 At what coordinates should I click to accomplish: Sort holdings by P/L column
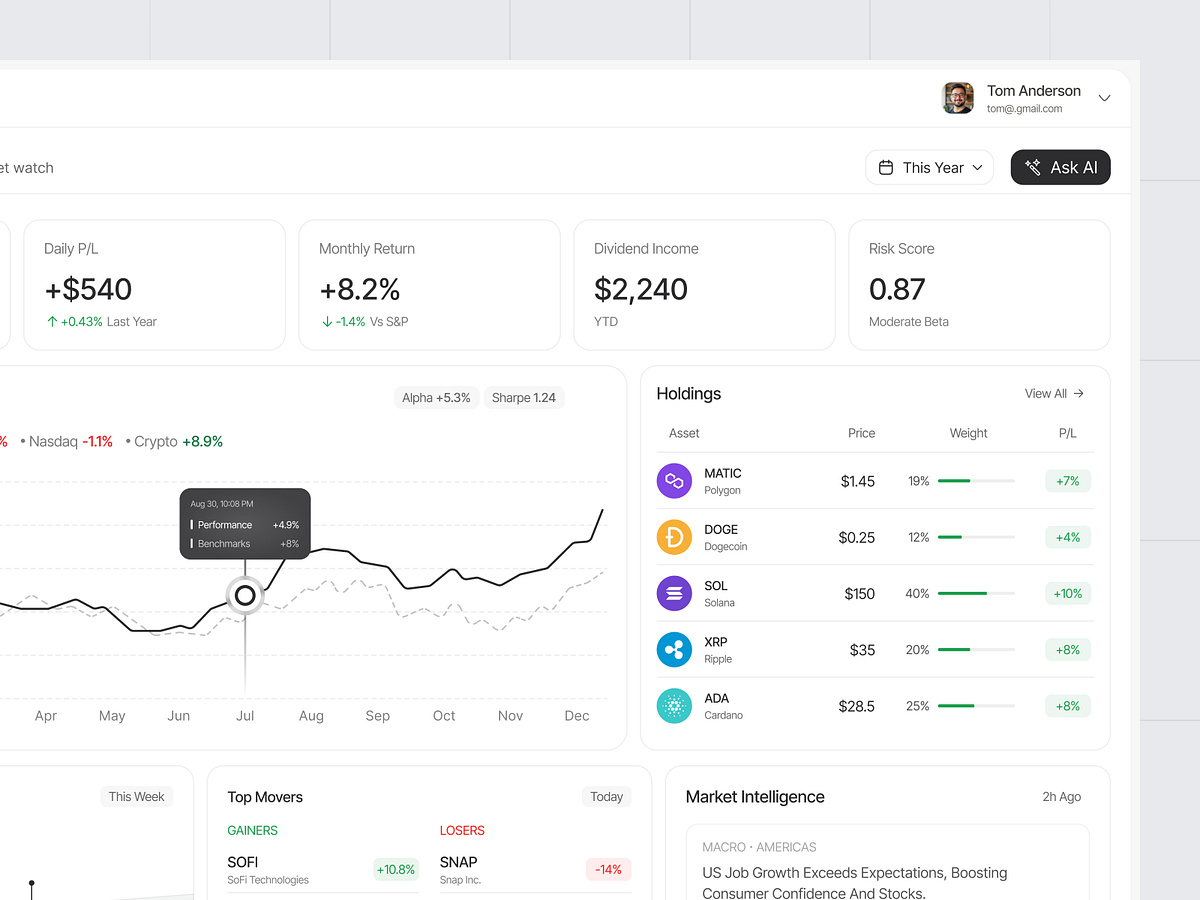coord(1067,433)
